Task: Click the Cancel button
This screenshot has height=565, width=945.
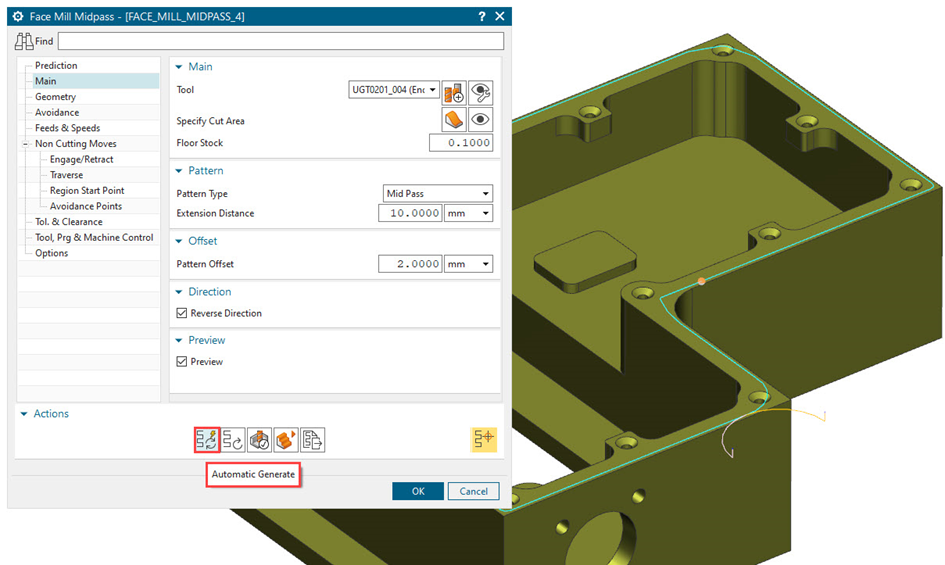Action: click(473, 491)
